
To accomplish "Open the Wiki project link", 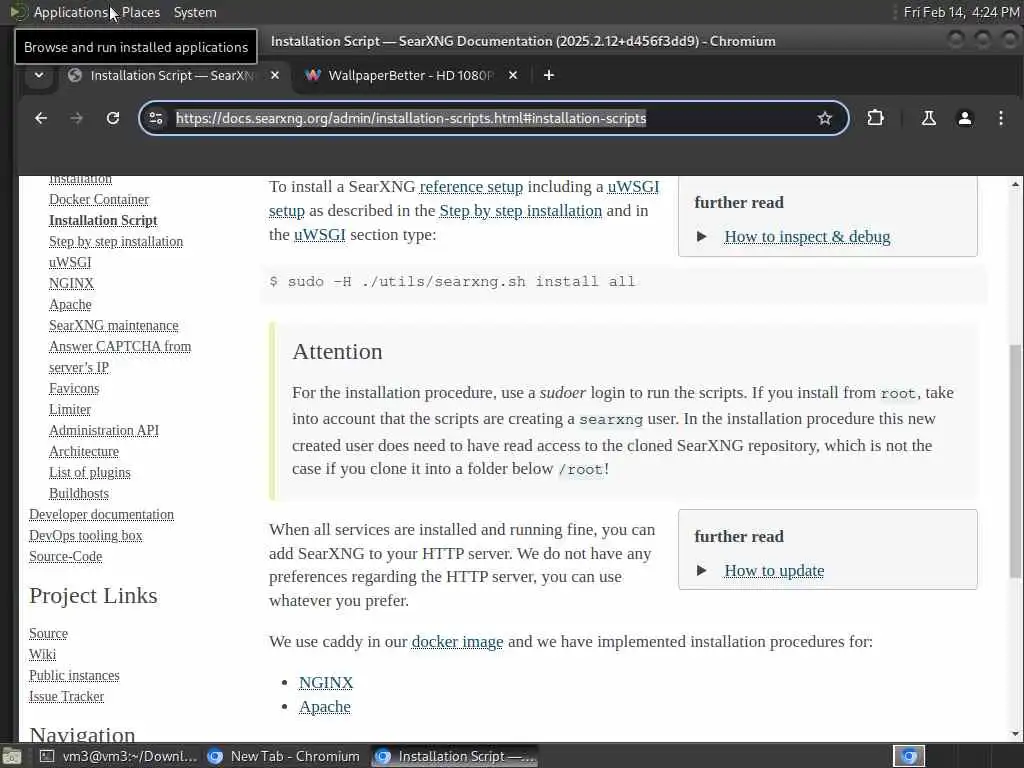I will tap(42, 654).
